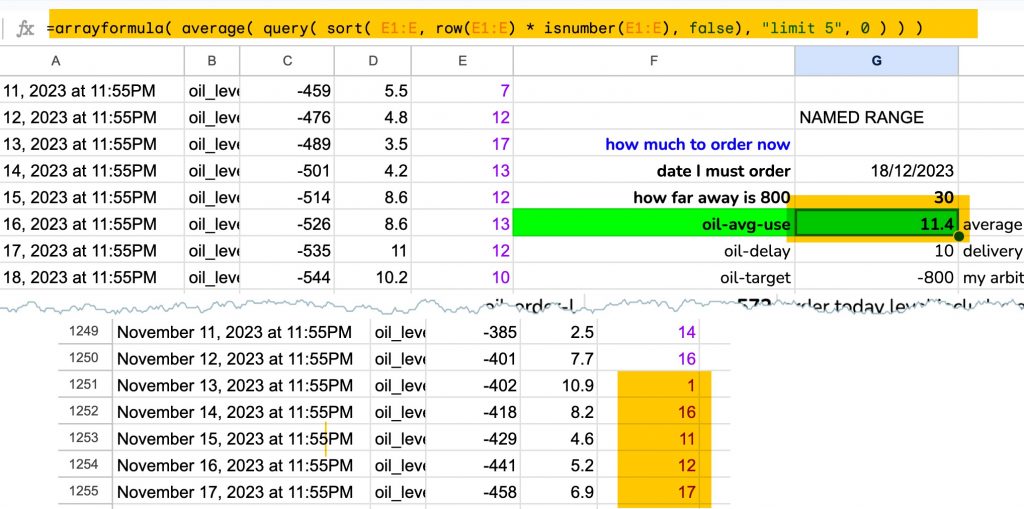Select the -441 cell
1024x509 pixels.
click(473, 465)
